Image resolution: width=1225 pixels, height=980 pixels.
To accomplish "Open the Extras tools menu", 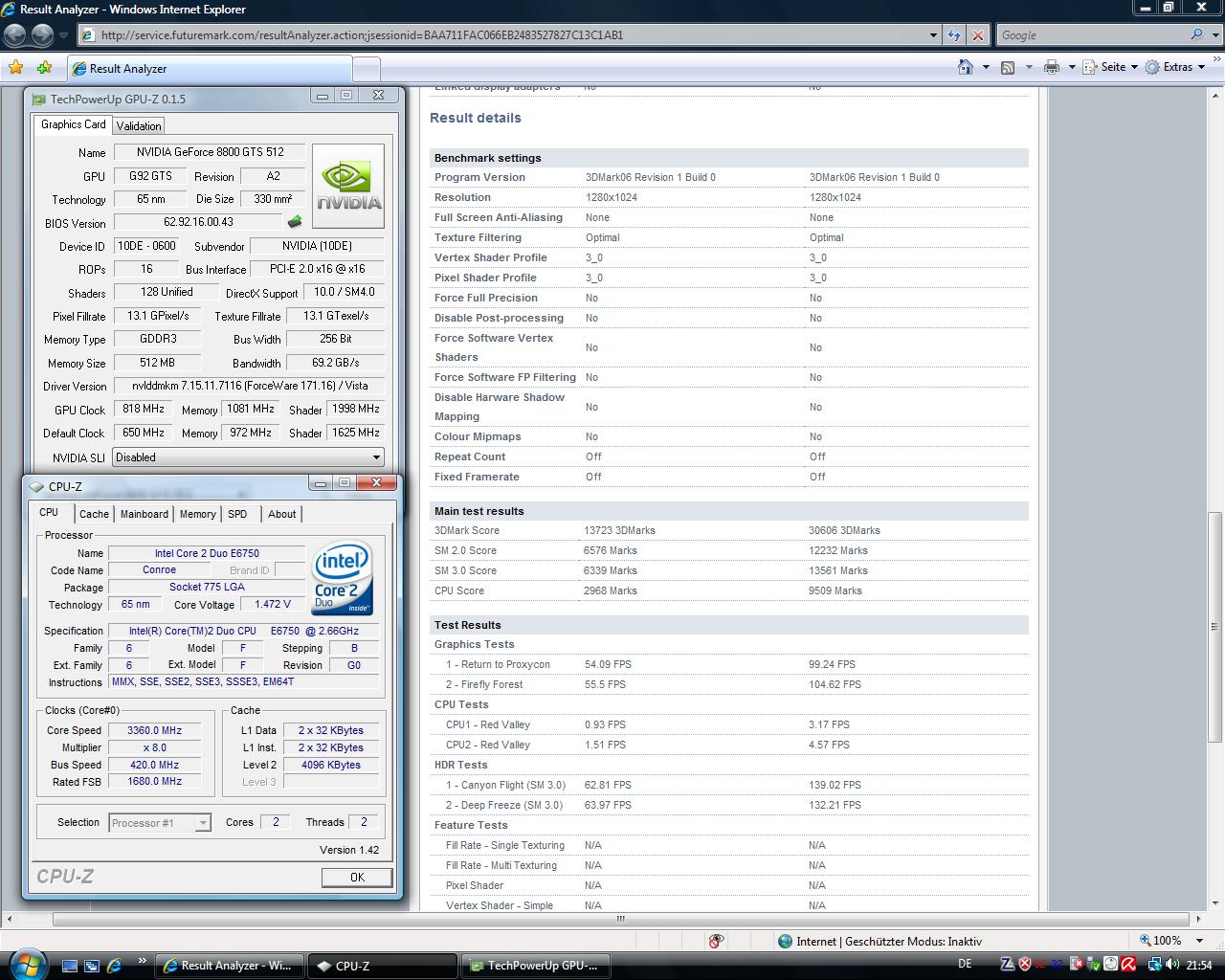I will pos(1175,67).
